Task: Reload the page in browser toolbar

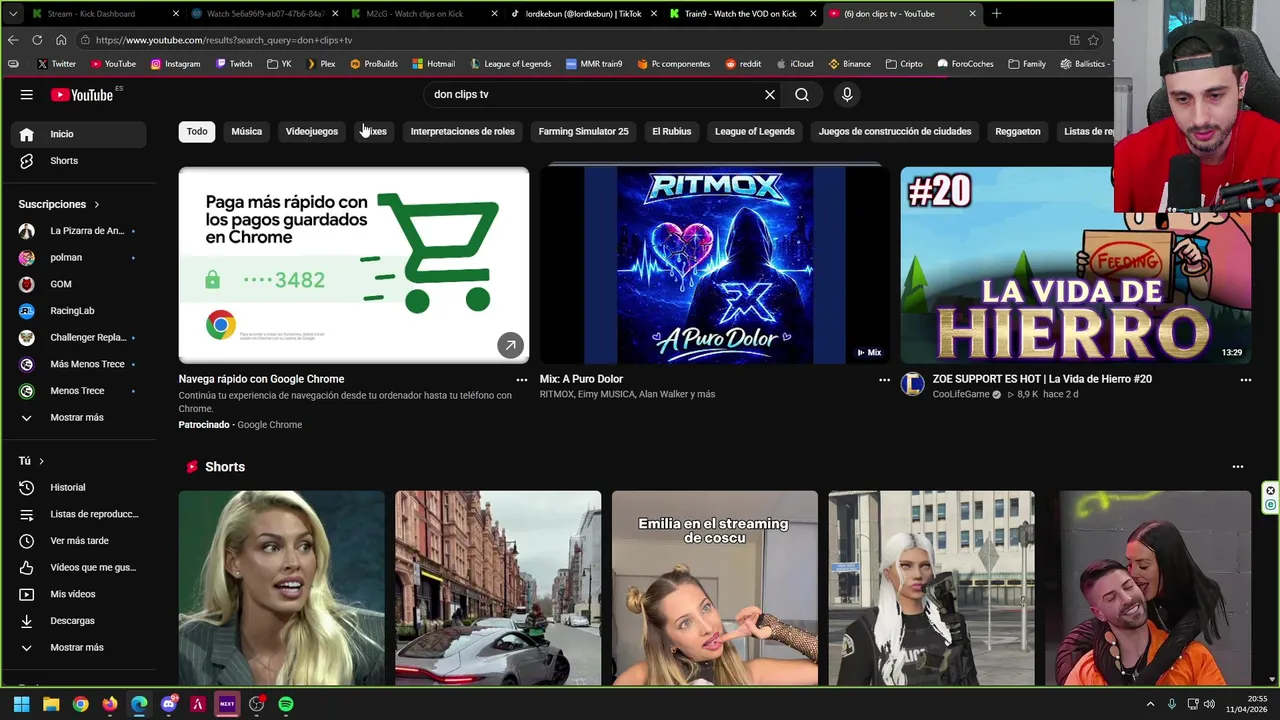Action: tap(37, 40)
